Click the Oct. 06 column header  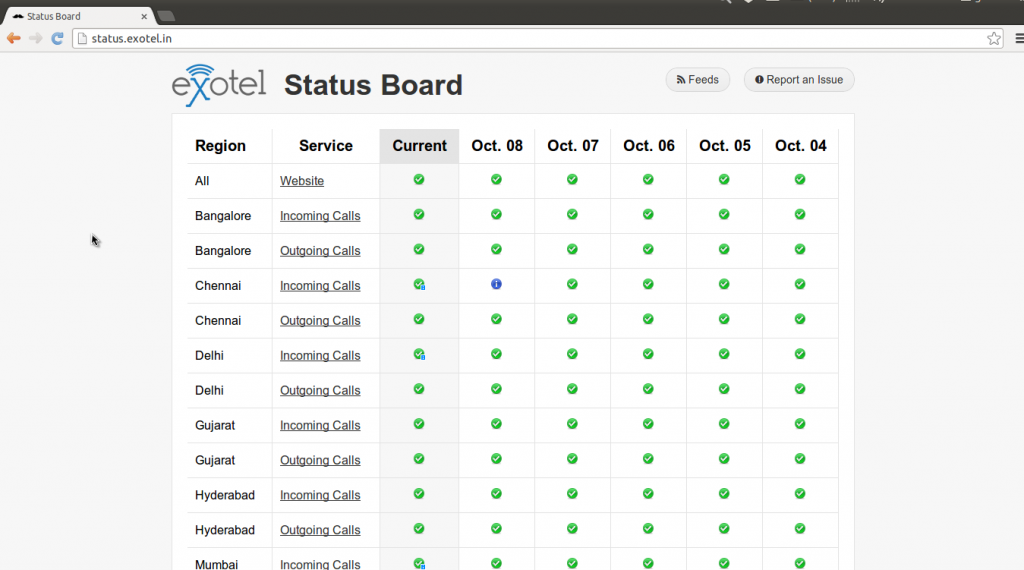pyautogui.click(x=648, y=146)
